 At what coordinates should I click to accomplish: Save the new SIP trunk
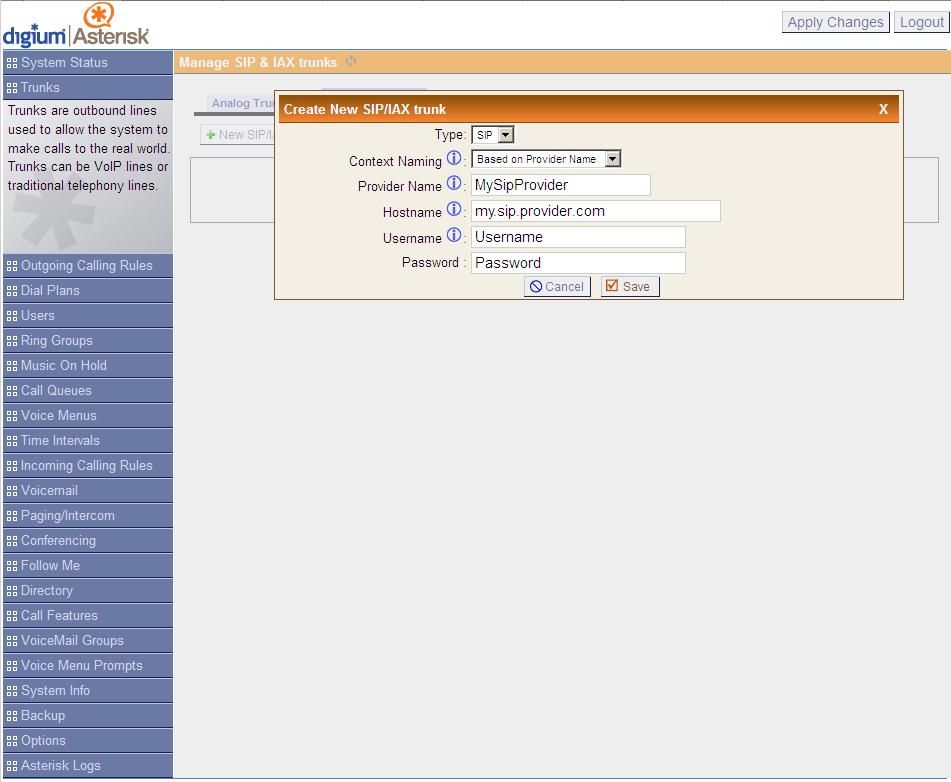(x=629, y=286)
